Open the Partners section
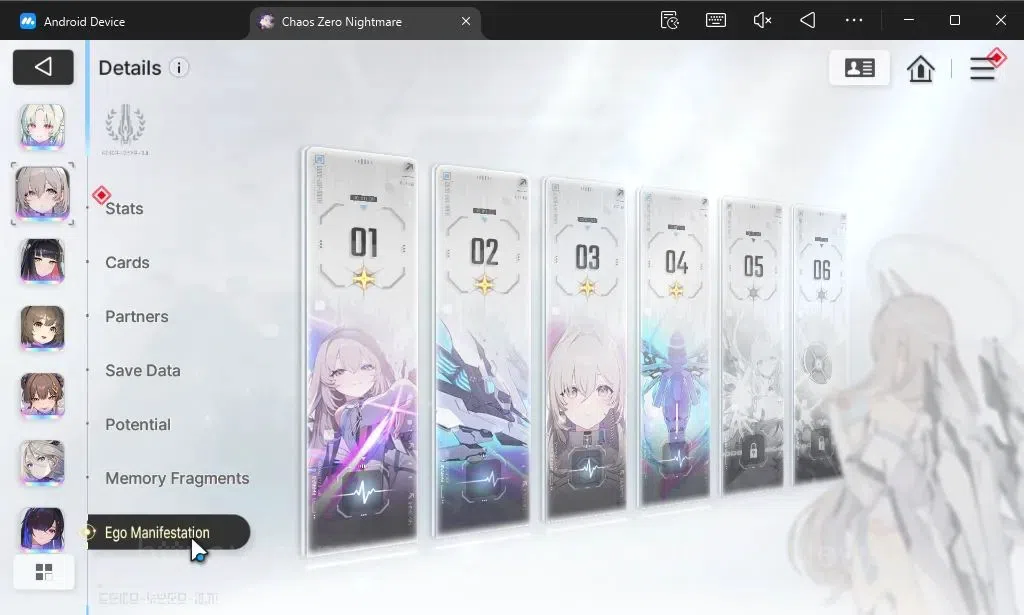Screen dimensions: 1024x615 point(136,317)
